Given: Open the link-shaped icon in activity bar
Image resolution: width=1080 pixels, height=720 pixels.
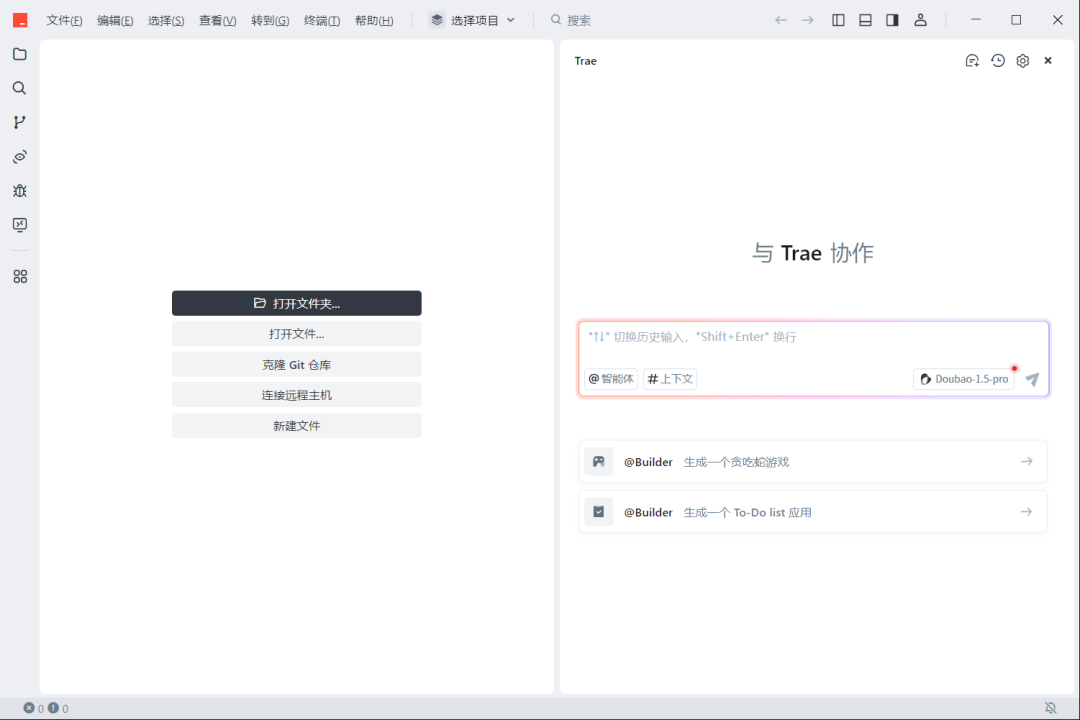Looking at the screenshot, I should click(x=20, y=156).
